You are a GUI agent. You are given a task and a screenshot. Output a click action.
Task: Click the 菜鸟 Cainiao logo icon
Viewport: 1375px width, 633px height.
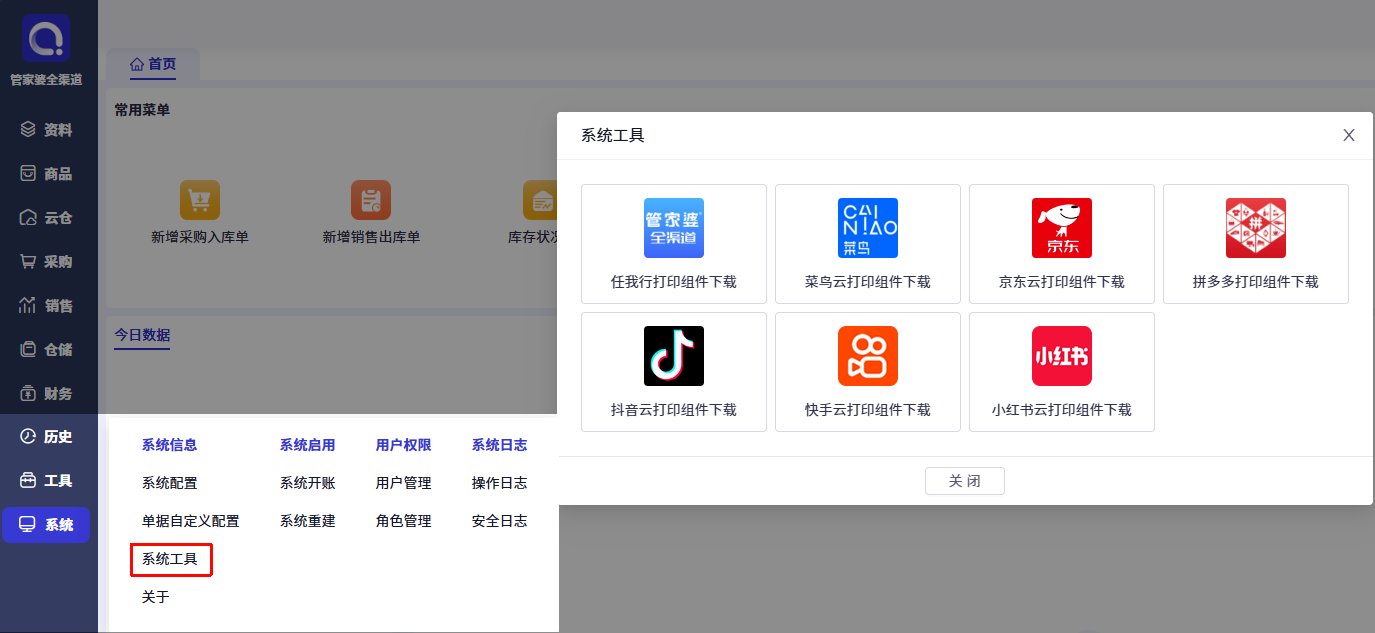click(868, 228)
